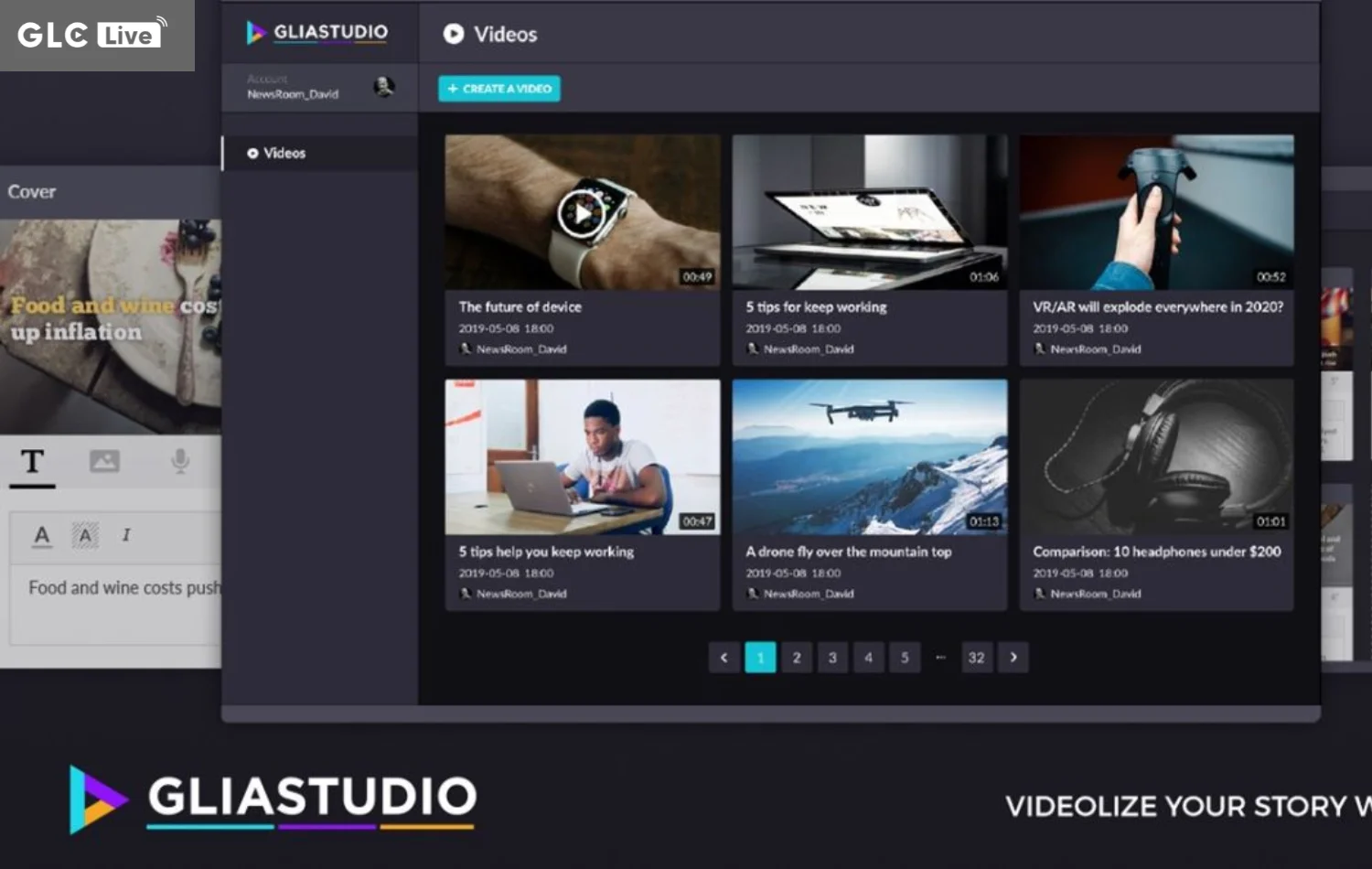Open A drone fly over mountain thumbnail
1372x869 pixels.
(870, 457)
